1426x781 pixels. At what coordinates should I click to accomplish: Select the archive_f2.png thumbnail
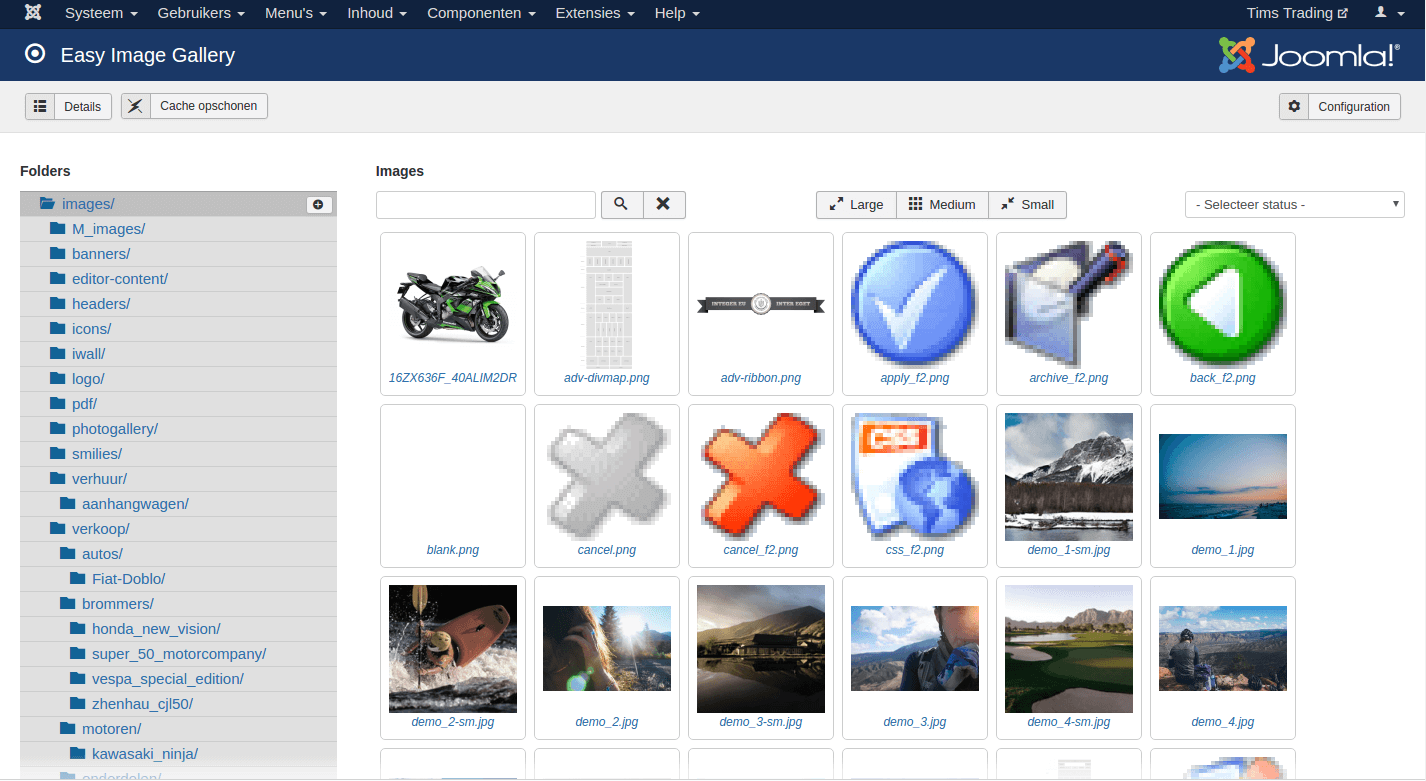(x=1069, y=305)
